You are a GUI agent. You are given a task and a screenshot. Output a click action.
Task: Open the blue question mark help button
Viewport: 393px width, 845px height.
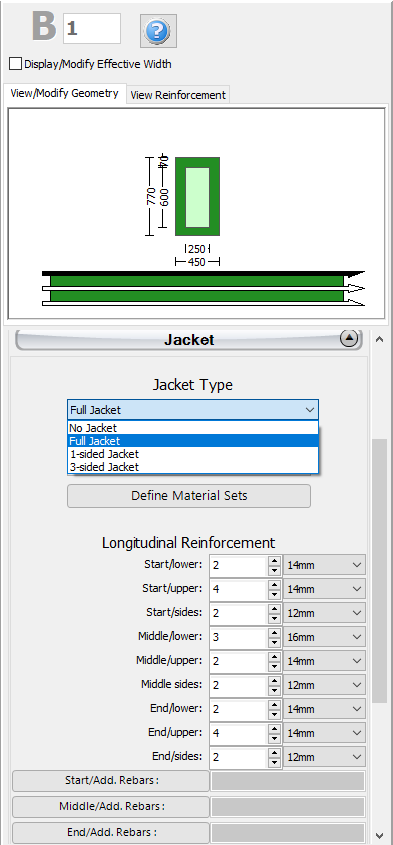(158, 31)
